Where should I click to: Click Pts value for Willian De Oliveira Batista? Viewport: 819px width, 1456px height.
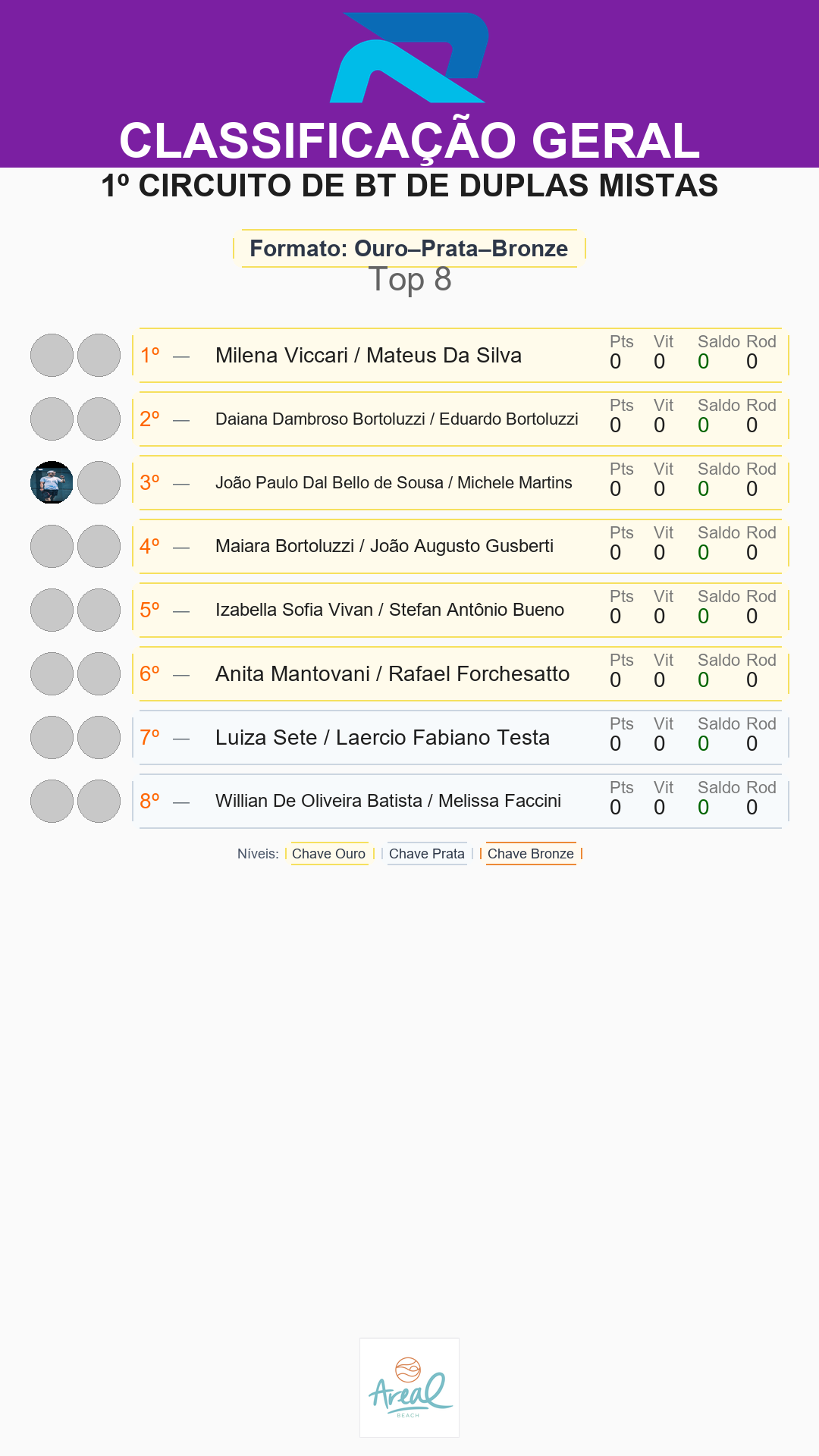coord(616,808)
